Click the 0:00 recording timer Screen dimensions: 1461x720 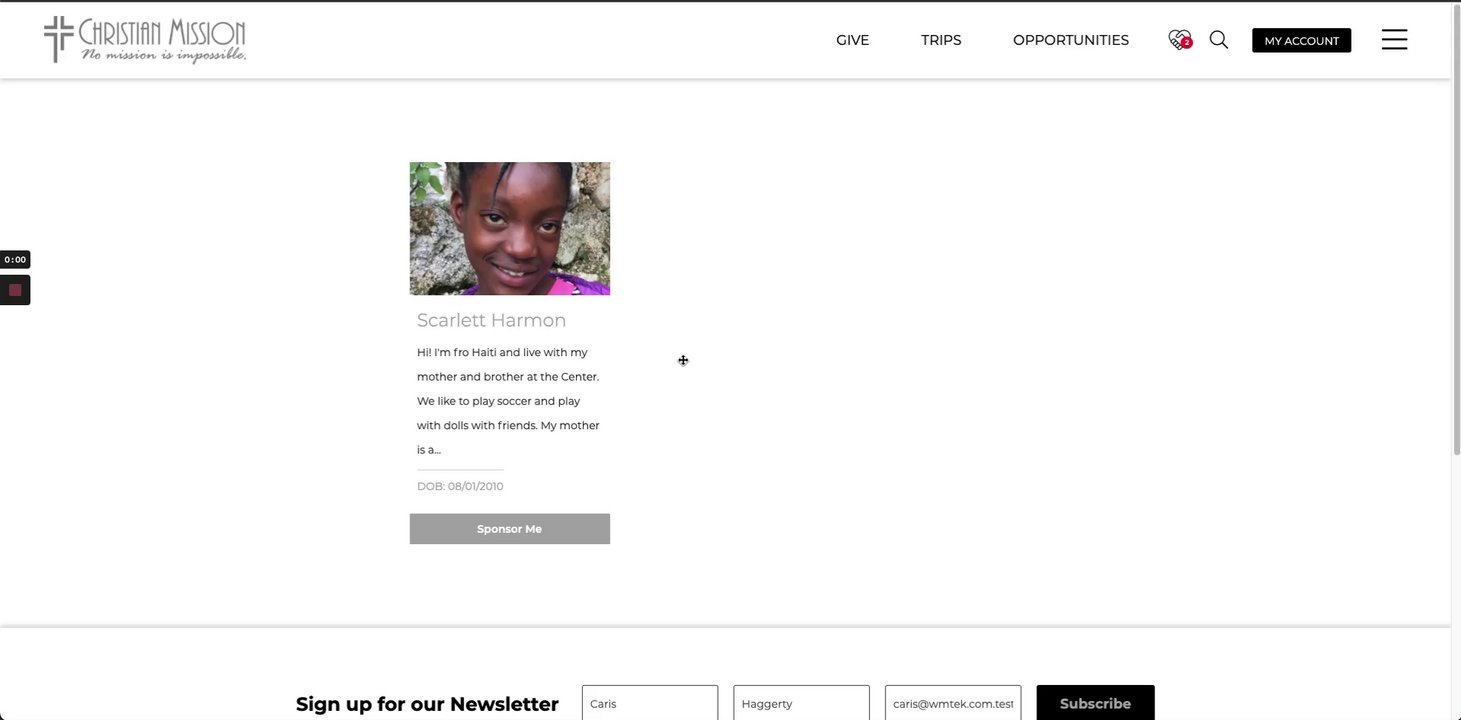pyautogui.click(x=15, y=260)
